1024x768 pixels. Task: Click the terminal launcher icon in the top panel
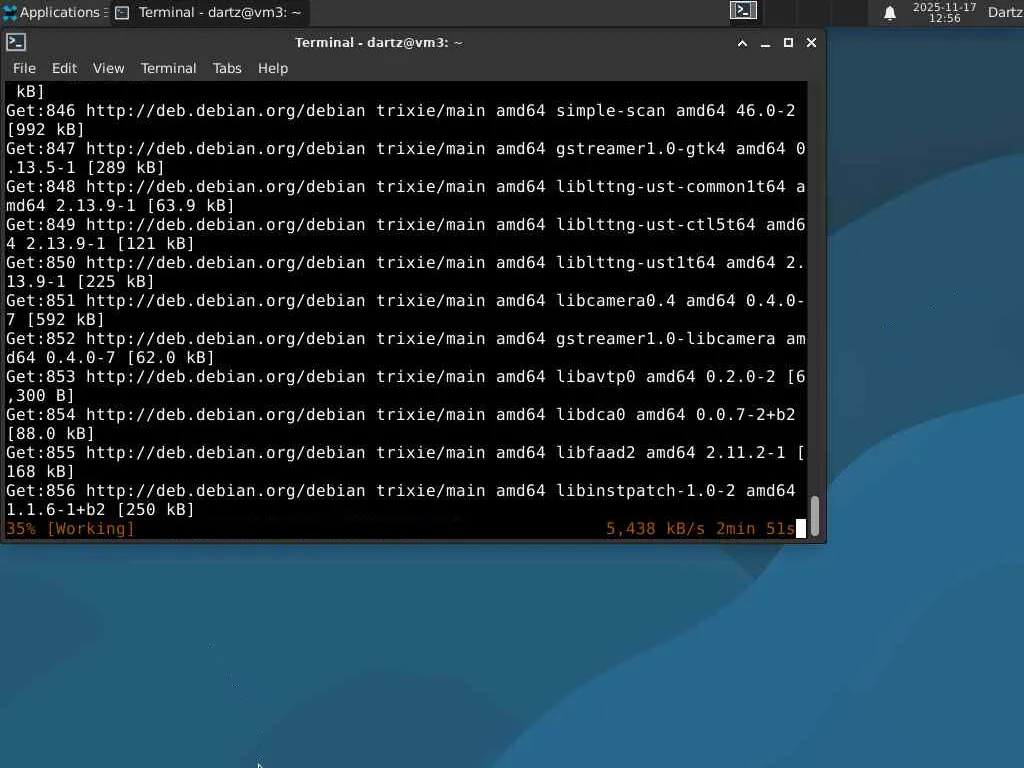point(743,10)
